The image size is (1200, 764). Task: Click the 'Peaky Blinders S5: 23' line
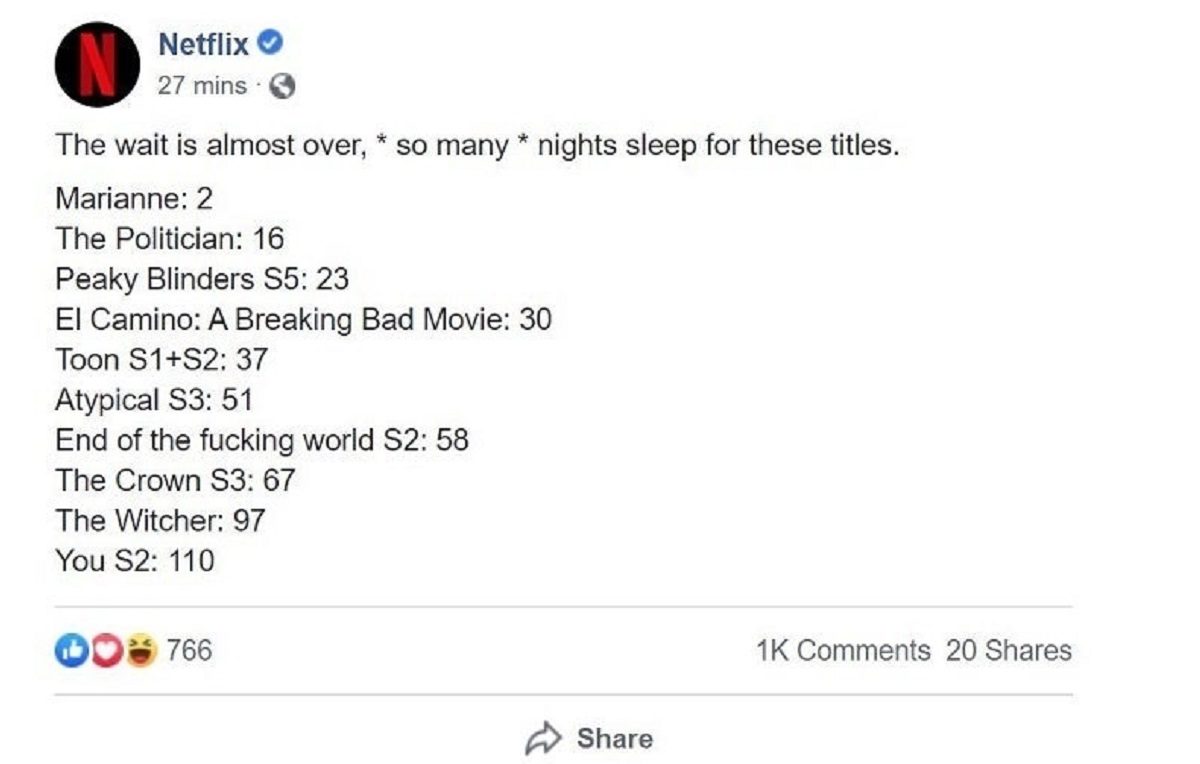(202, 279)
